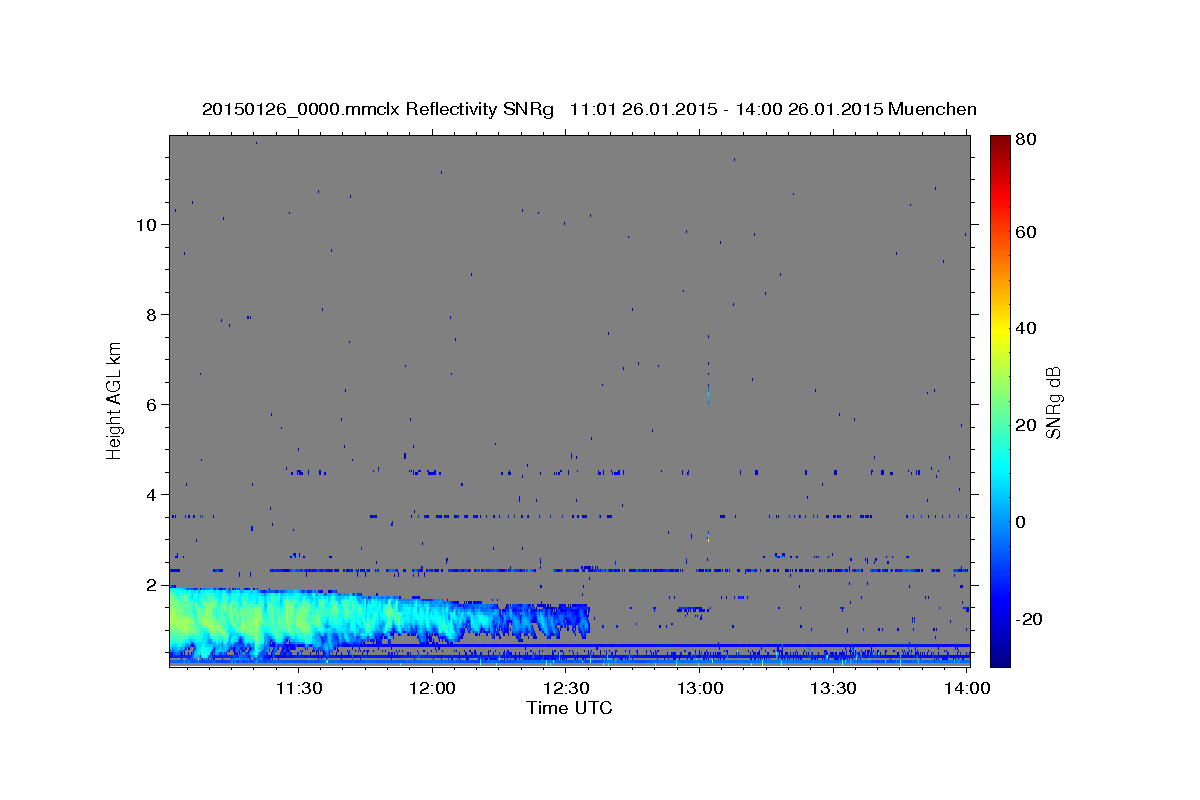This screenshot has width=1200, height=800.
Task: Click the 'Time UTC' axis label
Action: [x=569, y=708]
